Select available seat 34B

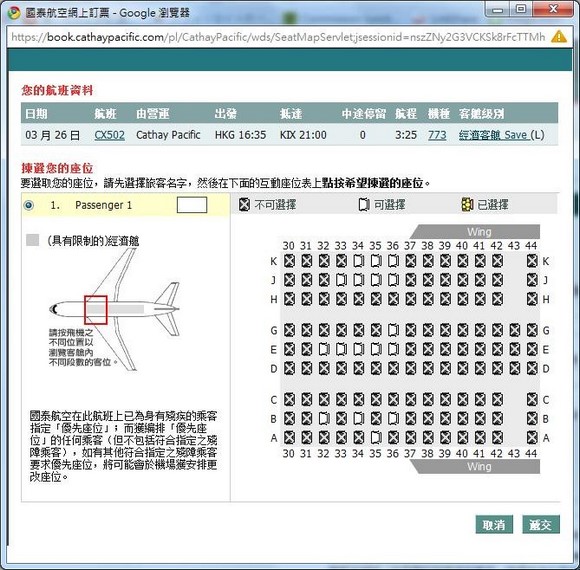click(x=358, y=418)
